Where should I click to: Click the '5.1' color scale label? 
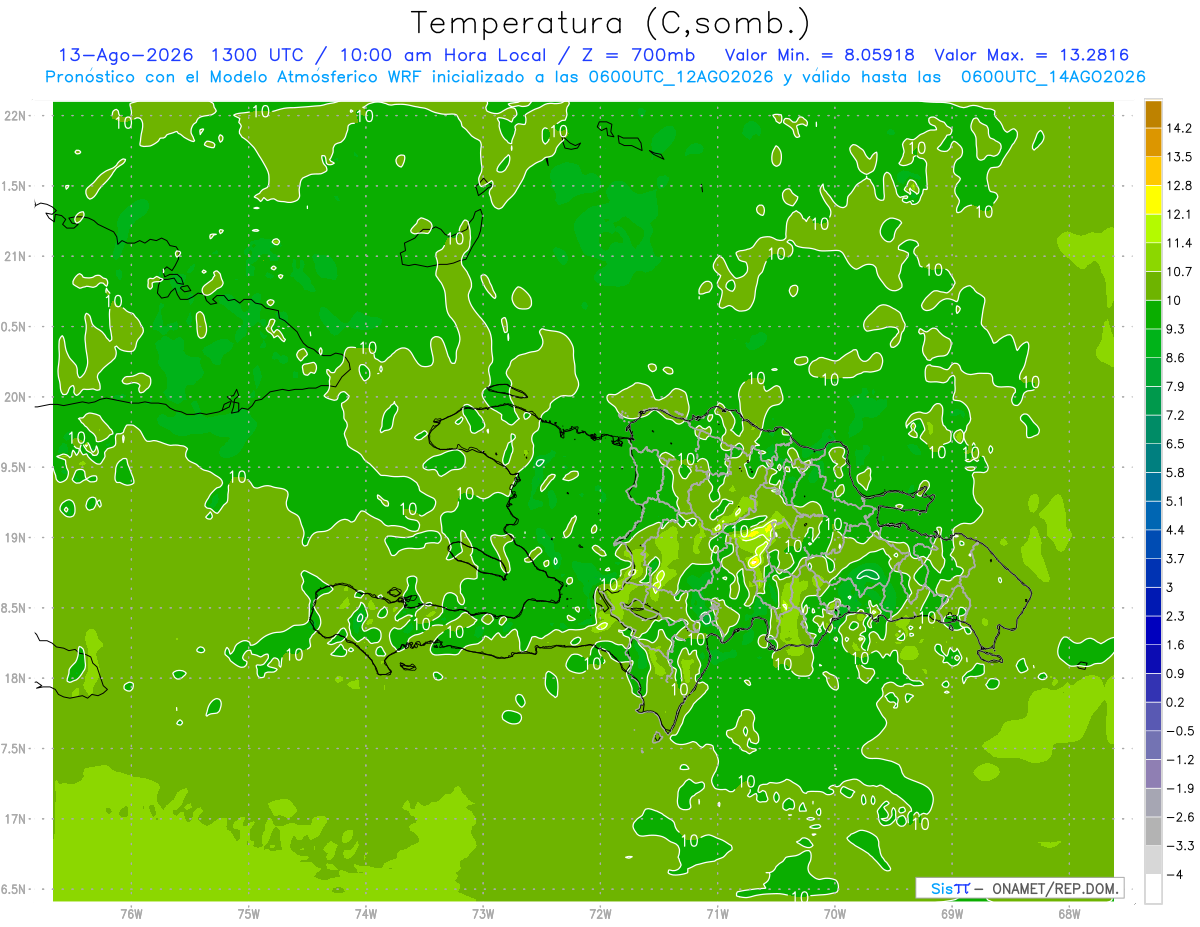click(1176, 501)
